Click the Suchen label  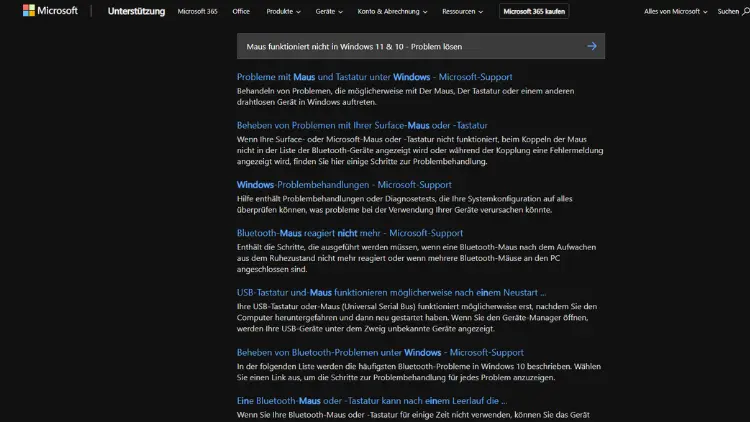click(x=728, y=11)
